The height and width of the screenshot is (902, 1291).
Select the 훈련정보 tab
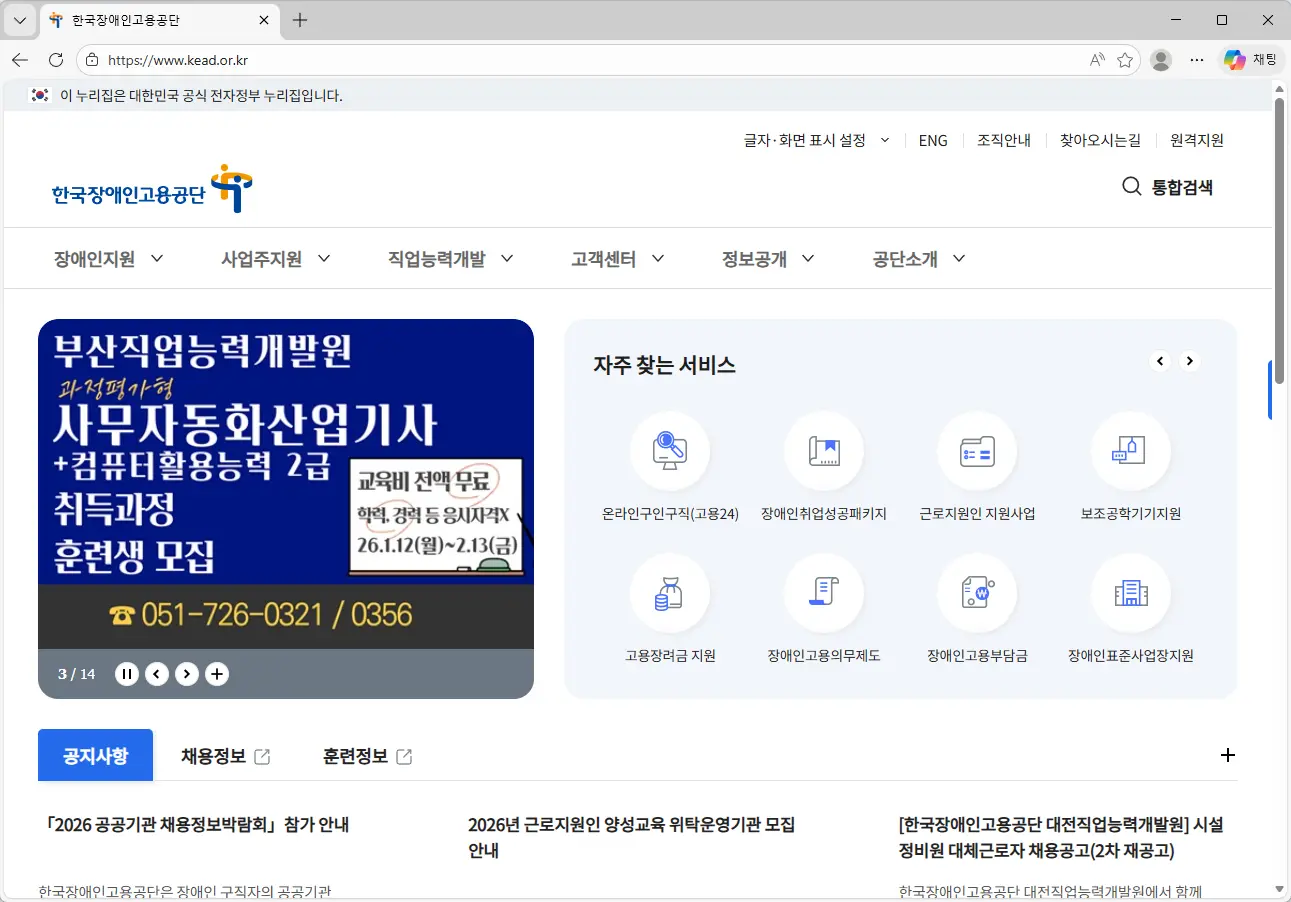click(x=355, y=756)
